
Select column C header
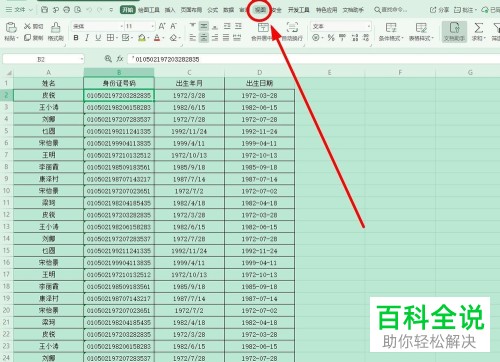coord(189,72)
